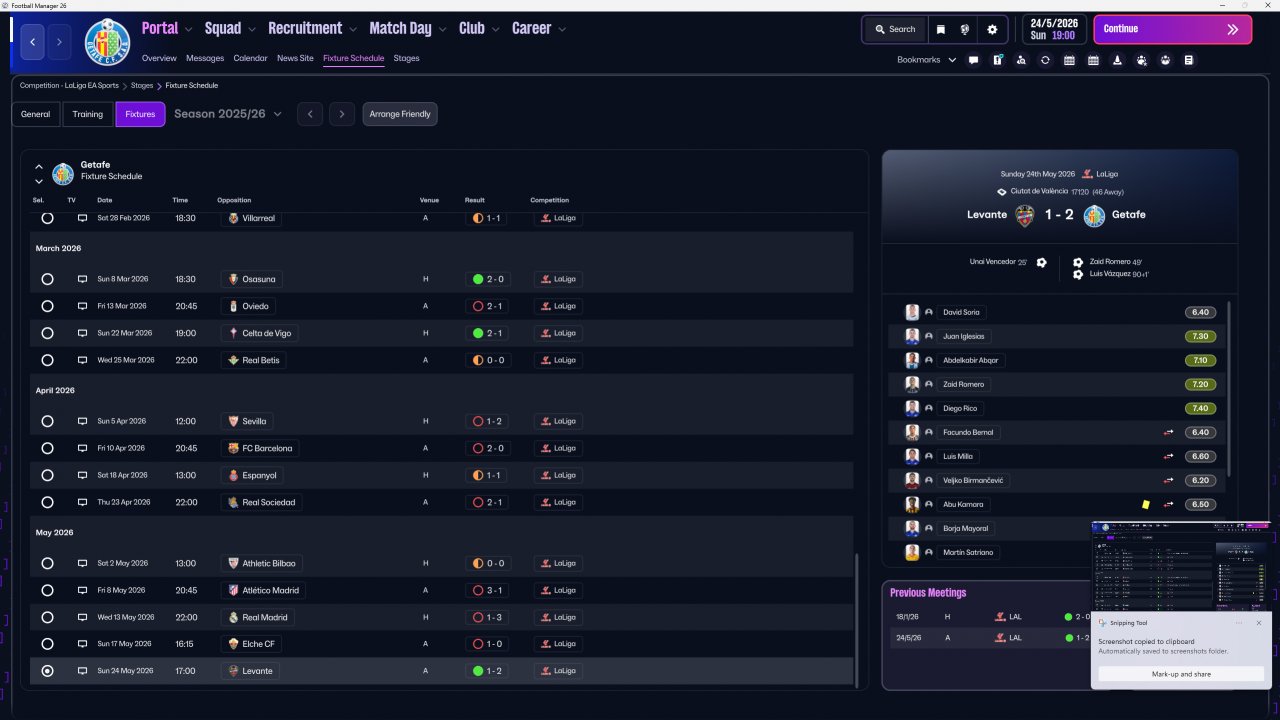The image size is (1280, 720).
Task: Click the Getafe club badge in header
Action: click(x=107, y=42)
